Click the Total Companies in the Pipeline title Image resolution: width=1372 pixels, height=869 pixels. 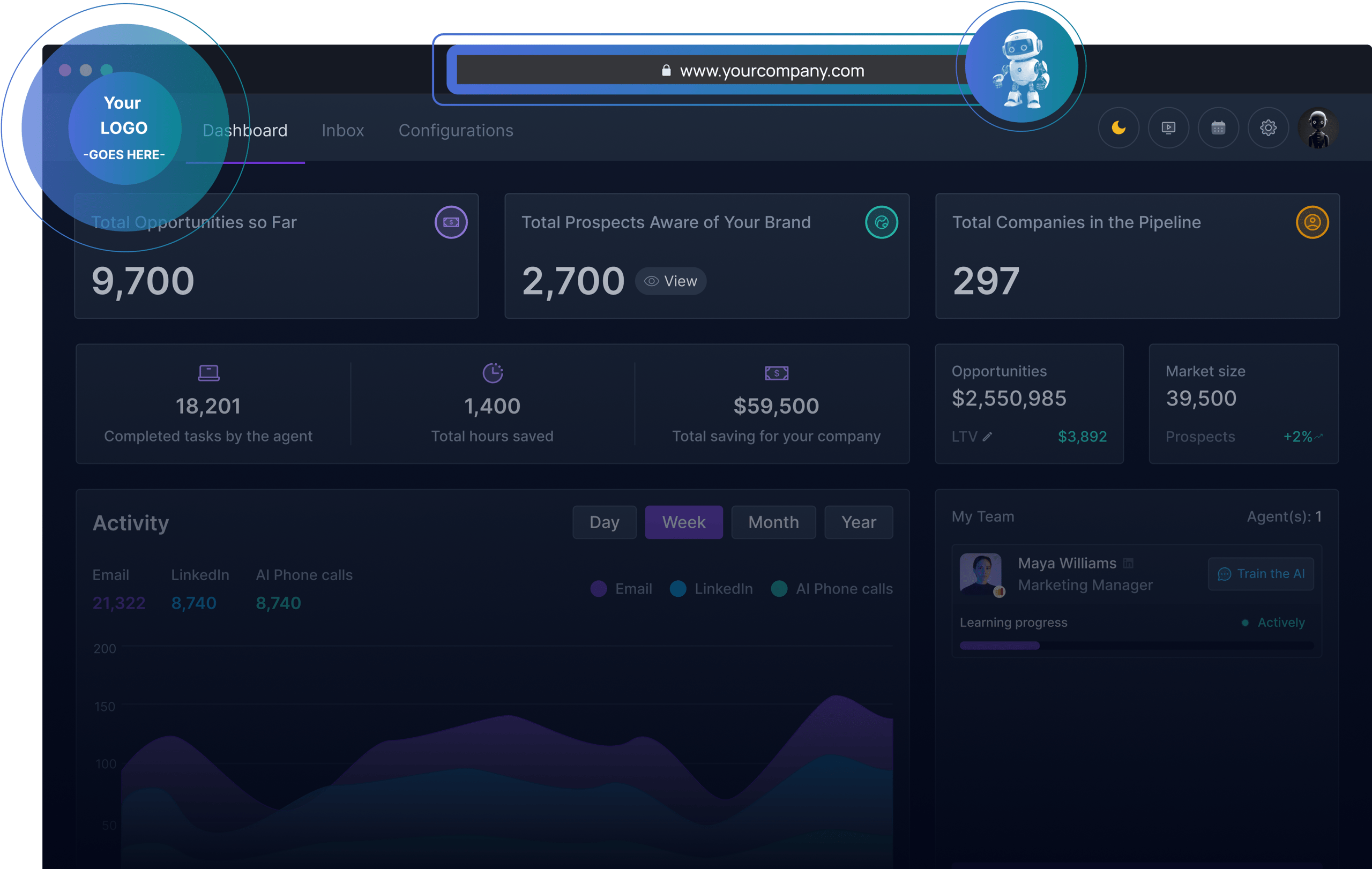tap(1077, 222)
